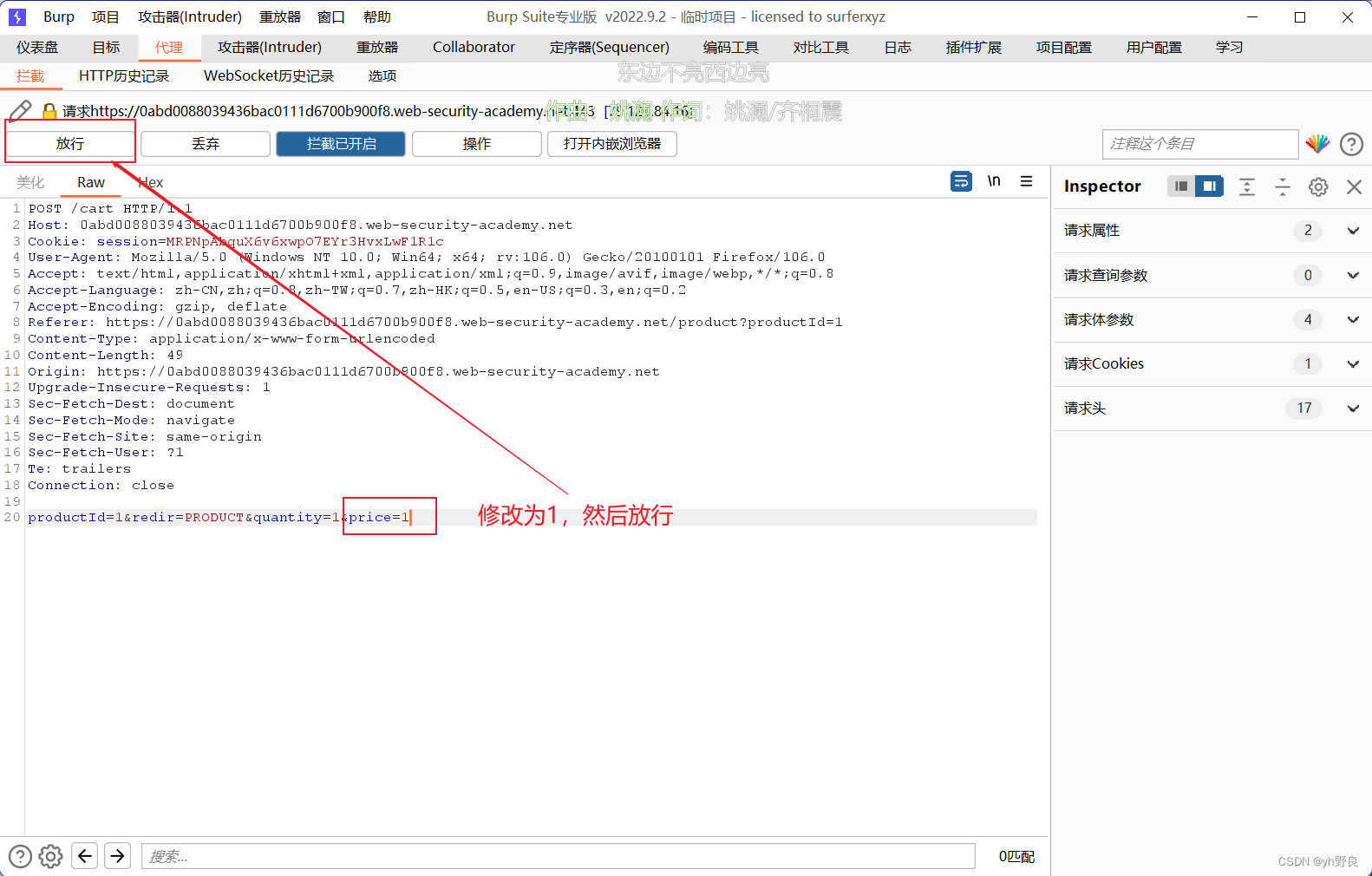Viewport: 1372px width, 876px height.
Task: Click the pencil edit icon beside the request URL
Action: [x=21, y=110]
